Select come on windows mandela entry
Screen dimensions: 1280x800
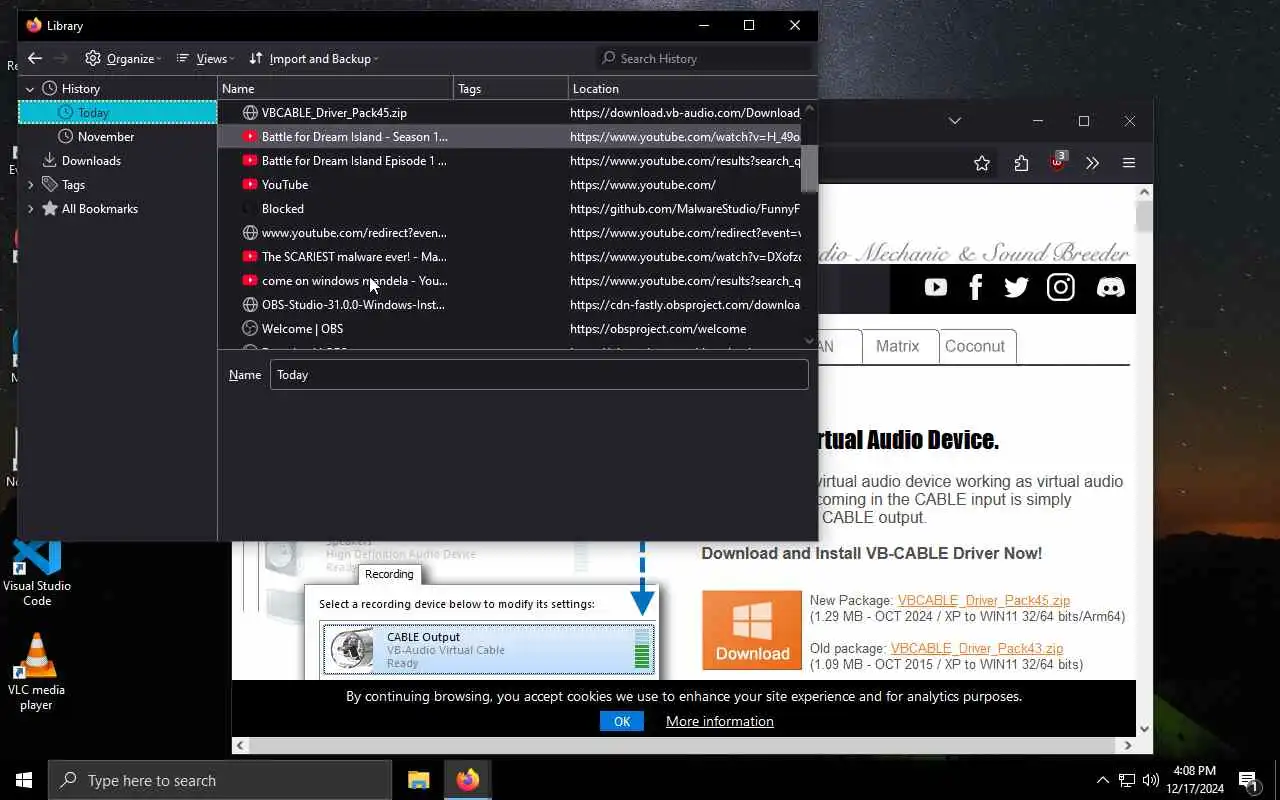(x=510, y=280)
